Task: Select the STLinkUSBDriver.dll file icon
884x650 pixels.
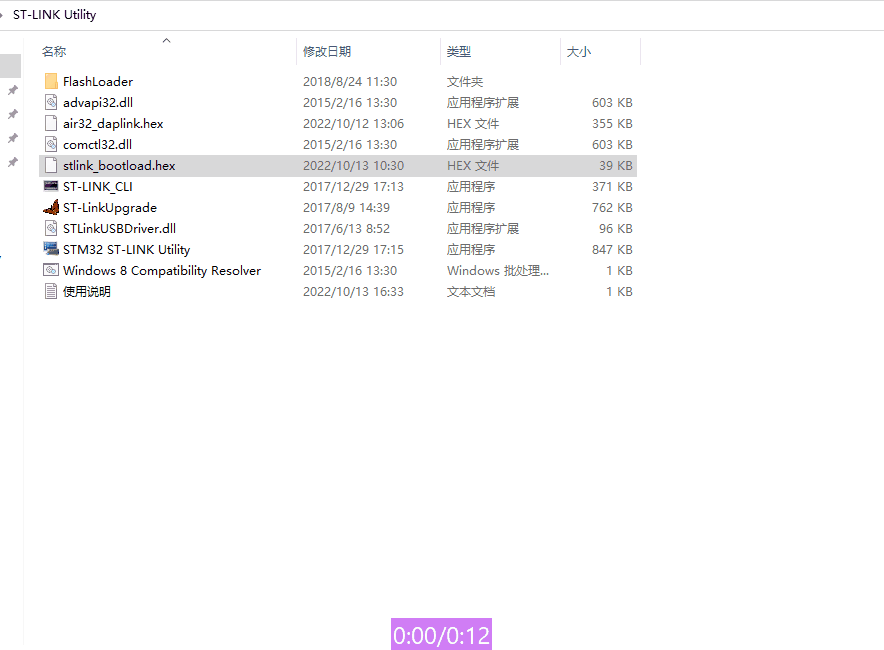Action: tap(51, 228)
